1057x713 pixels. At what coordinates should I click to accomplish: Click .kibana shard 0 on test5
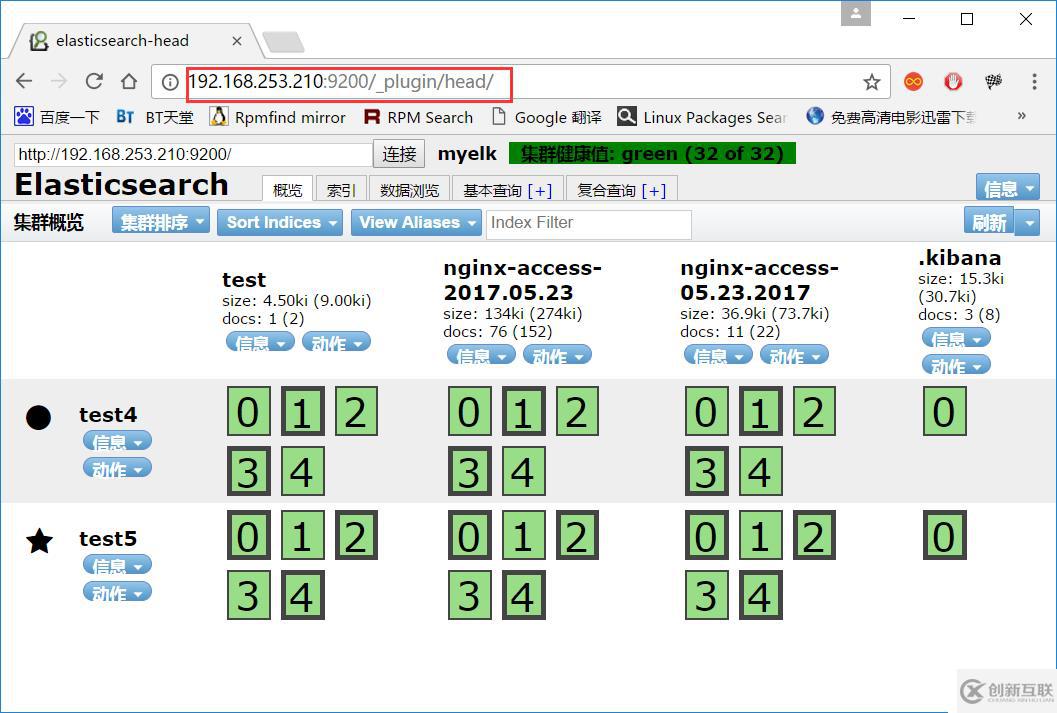(944, 535)
